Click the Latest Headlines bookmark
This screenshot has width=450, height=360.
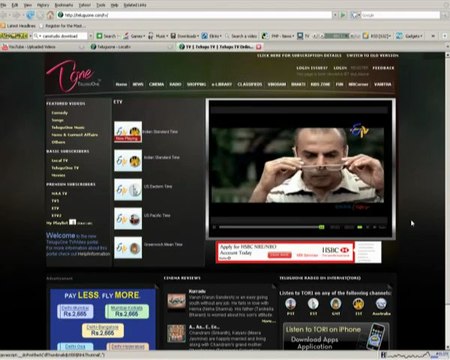[x=18, y=26]
